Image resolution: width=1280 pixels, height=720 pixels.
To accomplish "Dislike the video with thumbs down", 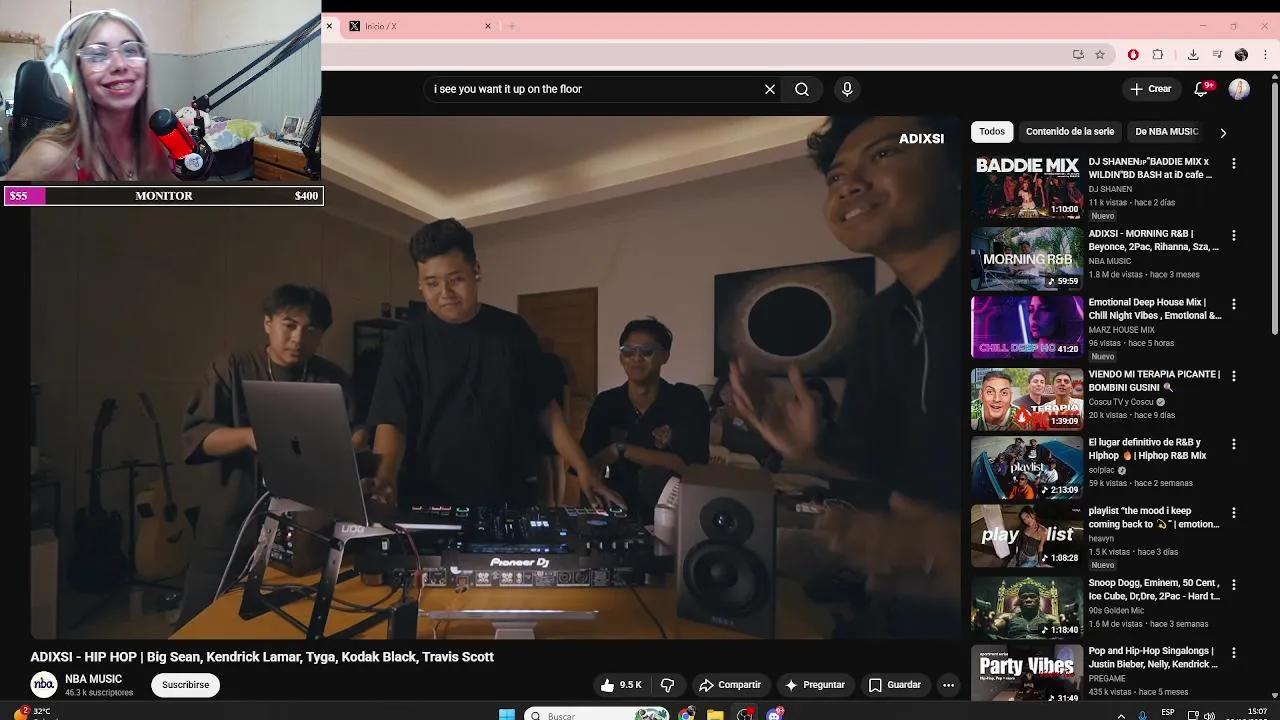I will tap(667, 685).
